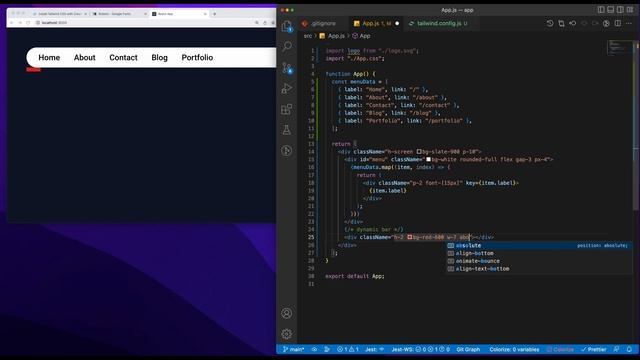Click the browser reload button
Screen dimensions: 640x360
pyautogui.click(x=28, y=23)
